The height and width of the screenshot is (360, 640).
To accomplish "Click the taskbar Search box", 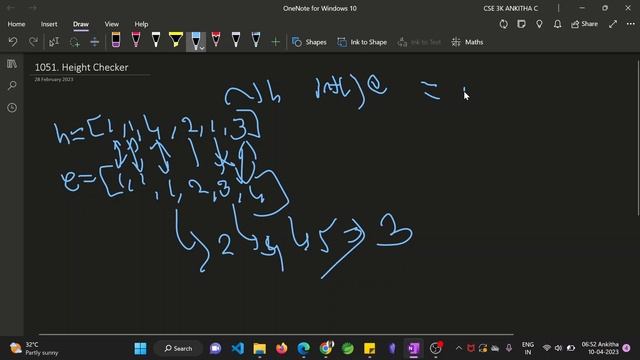I will [x=178, y=348].
